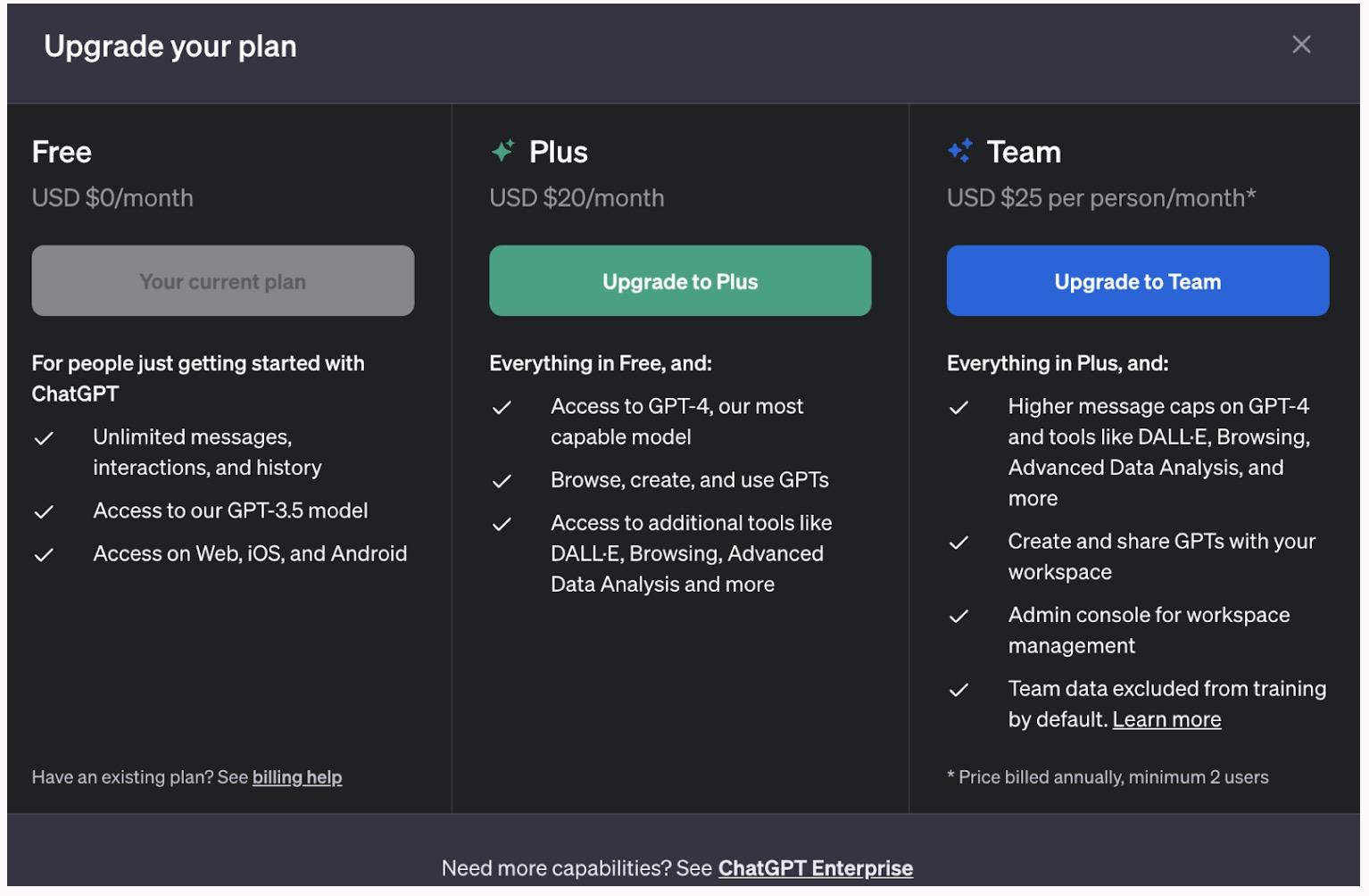Click checkmark beside Unlimited messages feature
Image resolution: width=1369 pixels, height=896 pixels.
click(x=44, y=438)
